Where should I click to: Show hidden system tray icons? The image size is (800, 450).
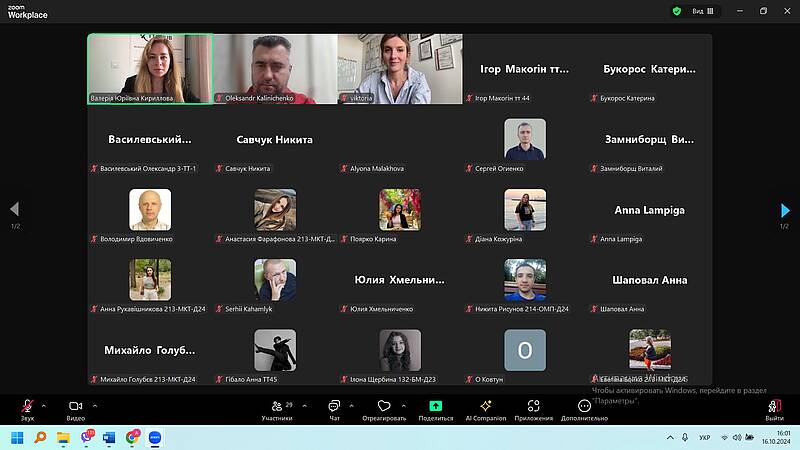pos(670,438)
